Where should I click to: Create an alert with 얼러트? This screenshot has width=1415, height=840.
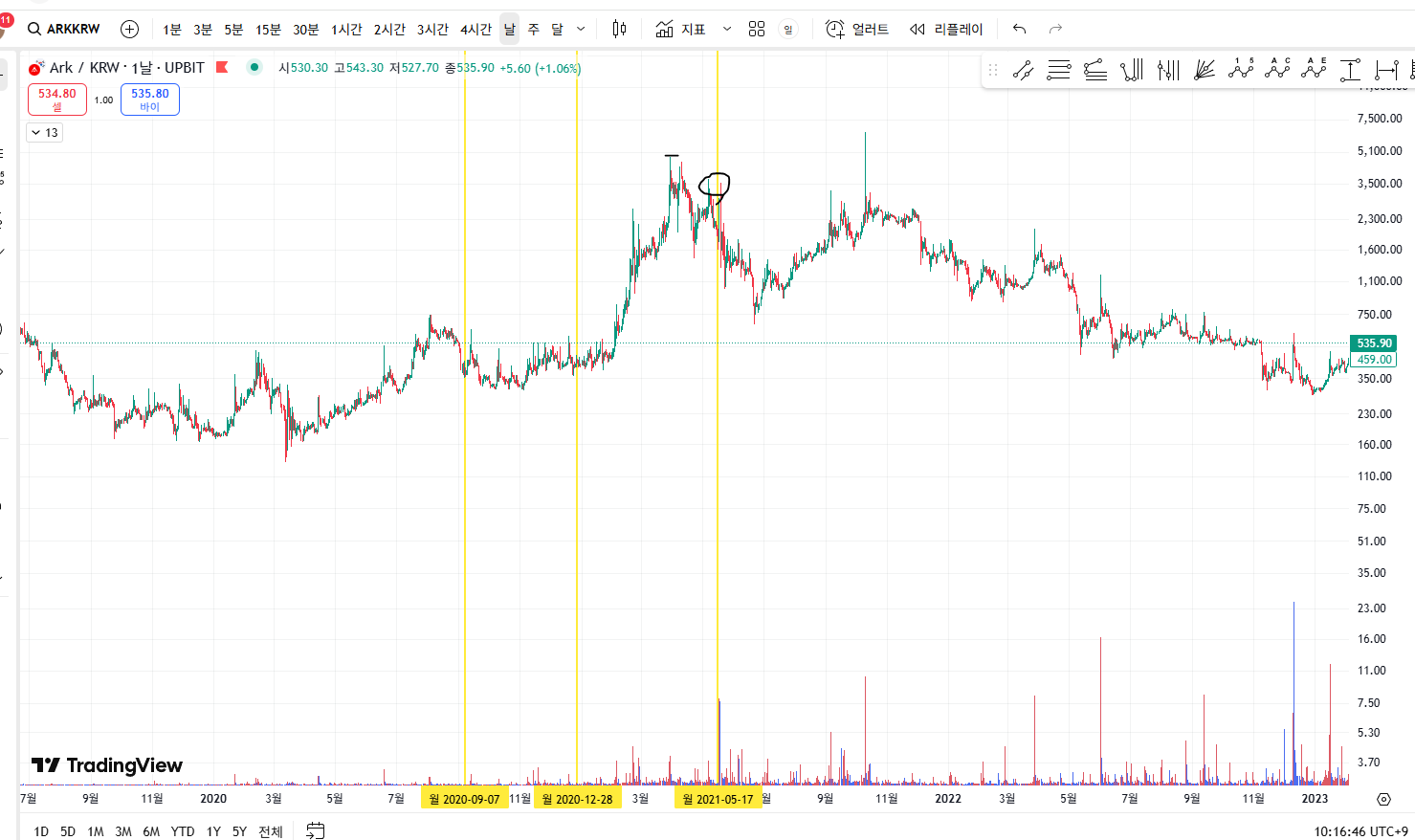[857, 29]
